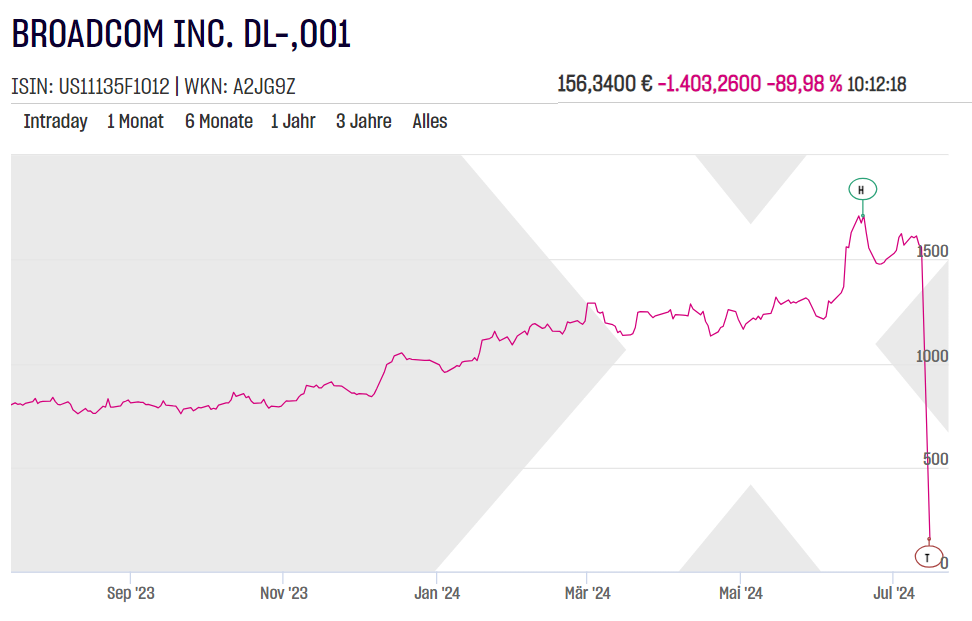Image resolution: width=972 pixels, height=621 pixels.
Task: Switch to the 3 Jahre range
Action: tap(364, 122)
